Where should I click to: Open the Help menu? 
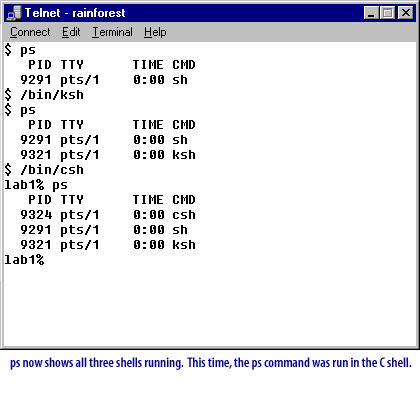tap(155, 32)
